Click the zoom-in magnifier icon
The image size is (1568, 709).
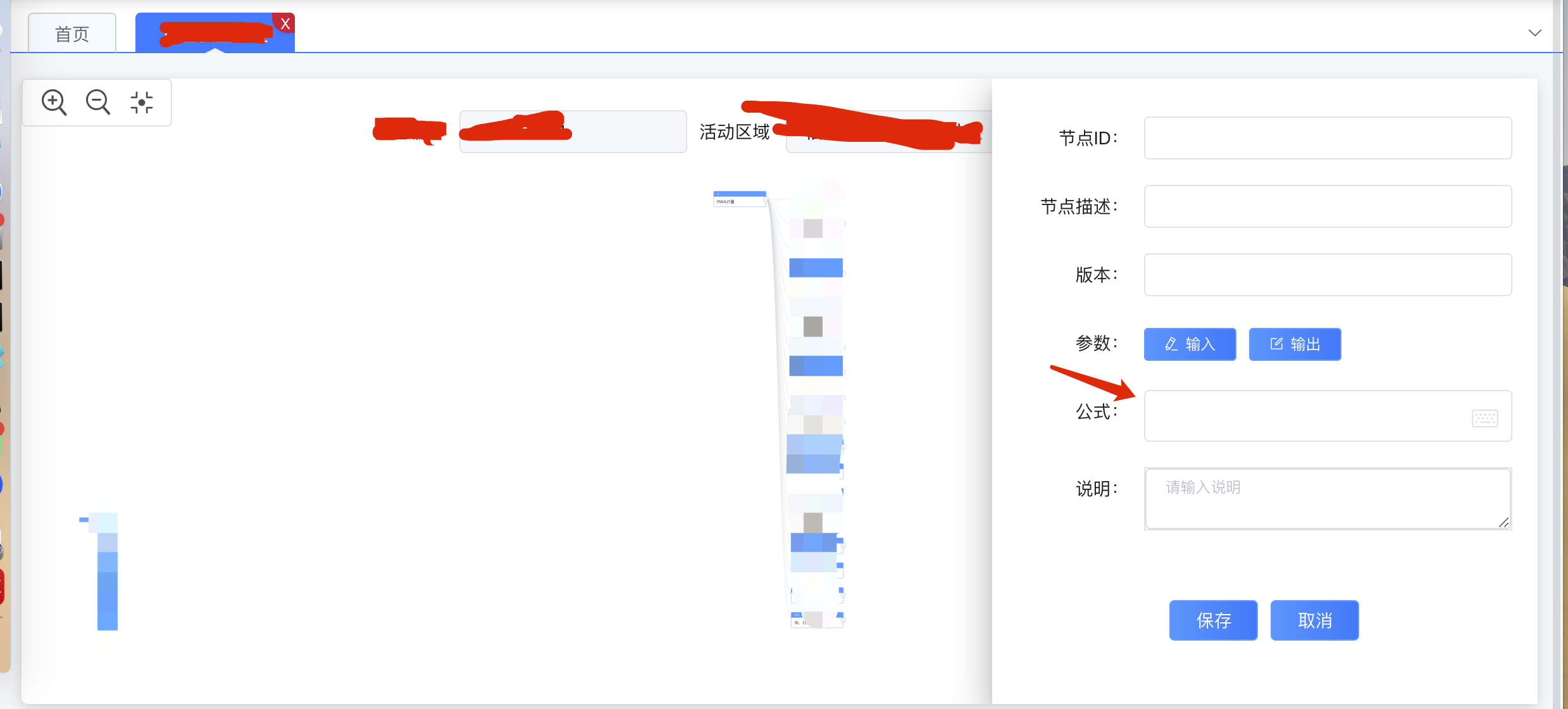[x=54, y=102]
